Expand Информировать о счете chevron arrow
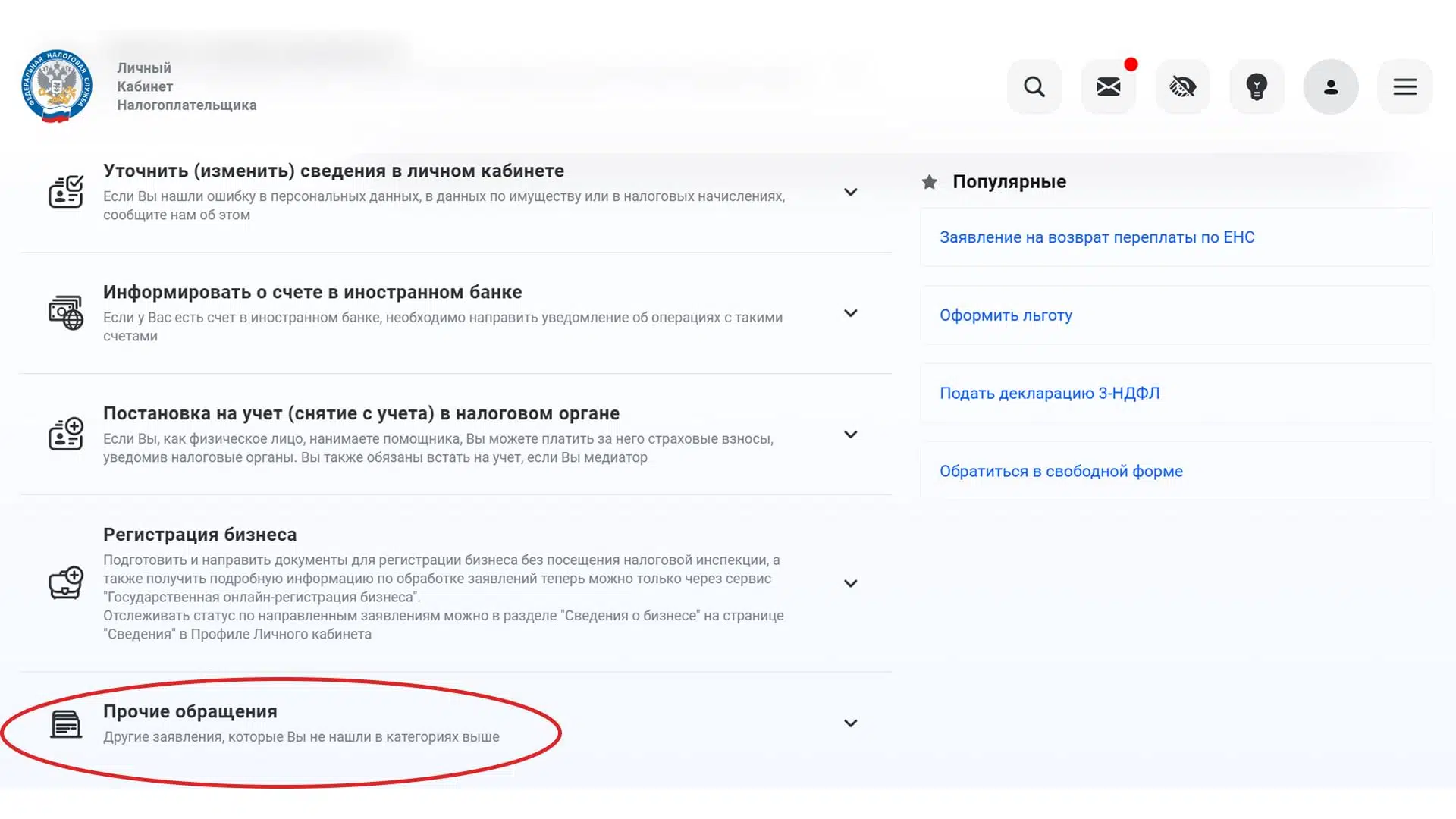 pyautogui.click(x=851, y=313)
